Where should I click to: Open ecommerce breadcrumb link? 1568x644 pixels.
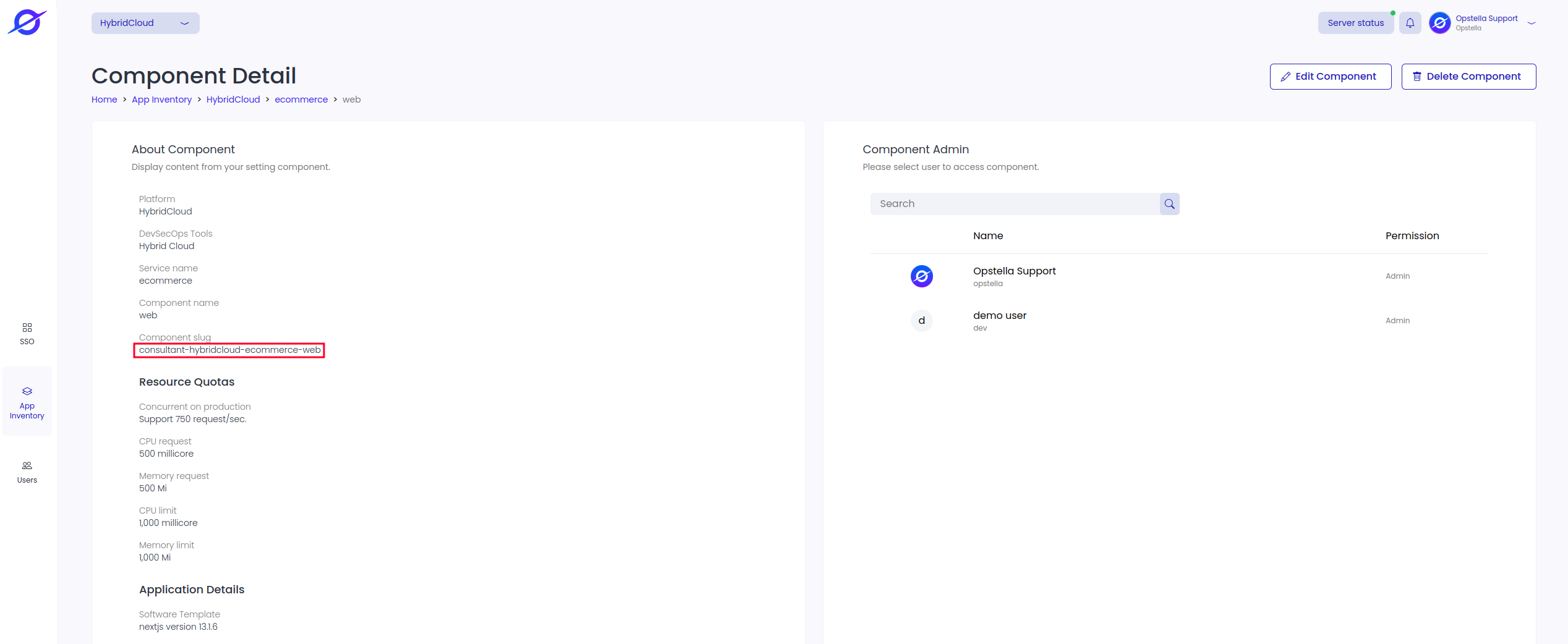pyautogui.click(x=301, y=100)
